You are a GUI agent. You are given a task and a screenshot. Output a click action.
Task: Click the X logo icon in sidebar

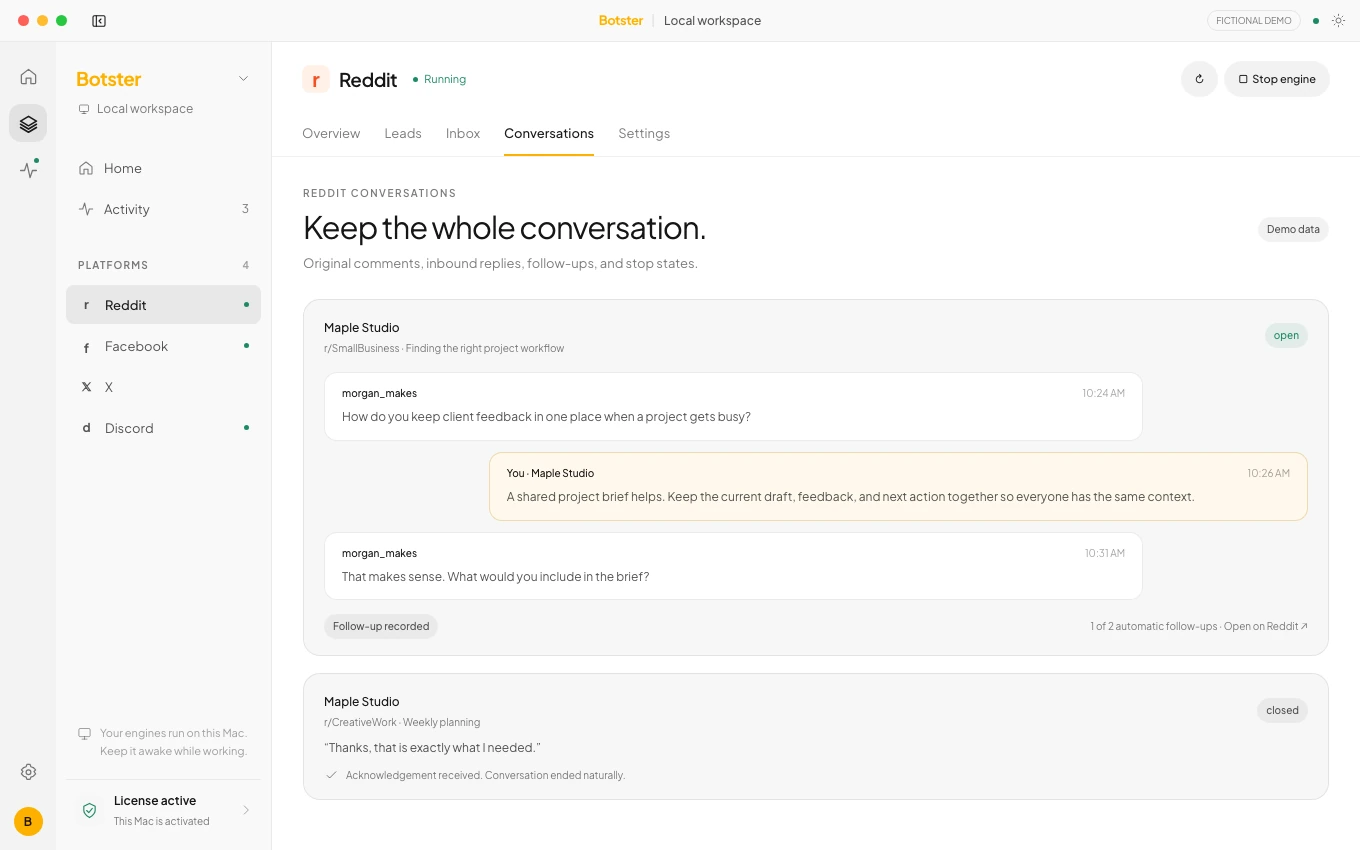pyautogui.click(x=86, y=387)
